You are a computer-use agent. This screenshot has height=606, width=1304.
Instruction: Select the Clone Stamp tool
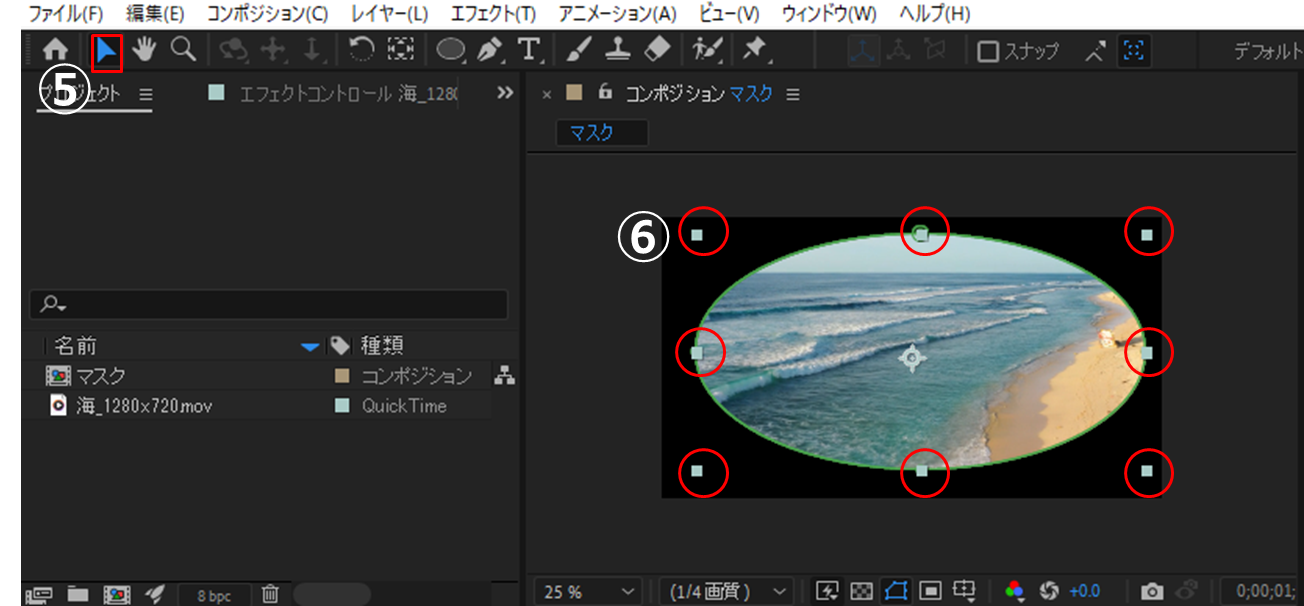tap(620, 50)
